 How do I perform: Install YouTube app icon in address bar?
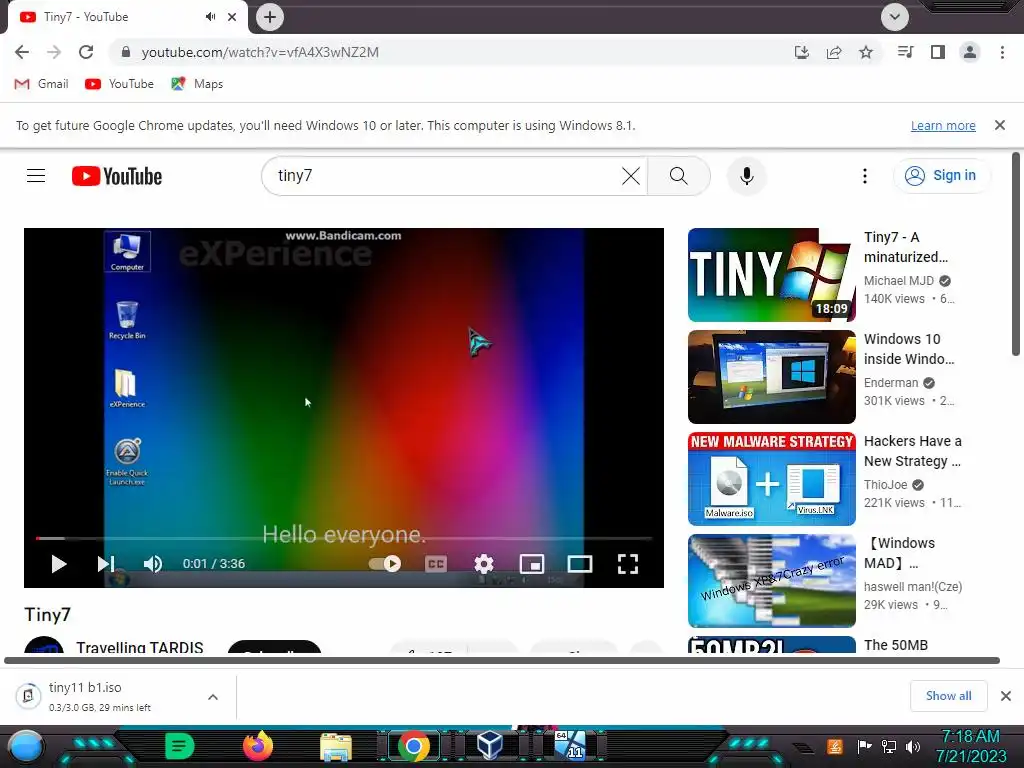tap(802, 52)
